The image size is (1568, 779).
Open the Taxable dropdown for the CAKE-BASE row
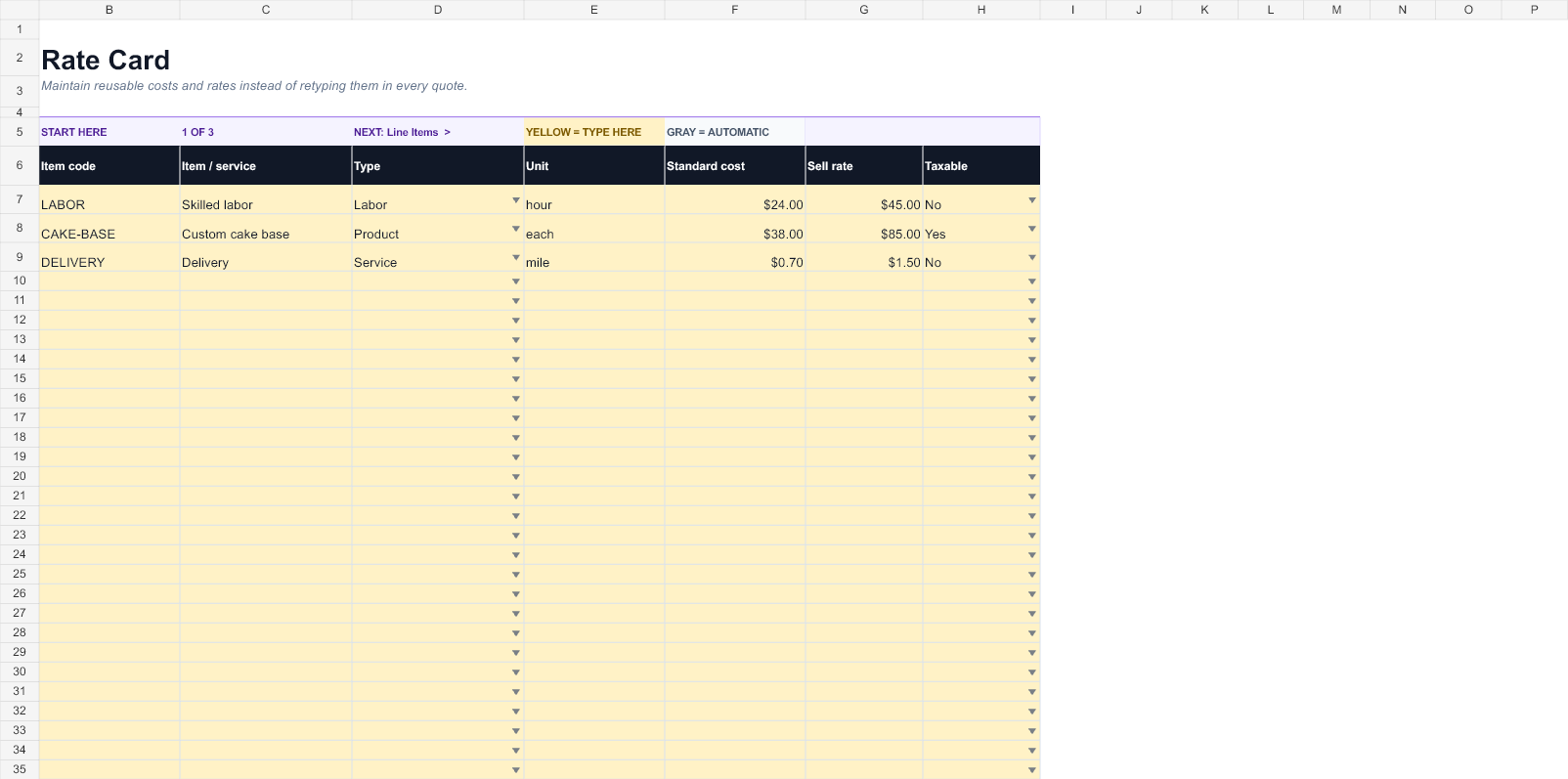[1032, 229]
